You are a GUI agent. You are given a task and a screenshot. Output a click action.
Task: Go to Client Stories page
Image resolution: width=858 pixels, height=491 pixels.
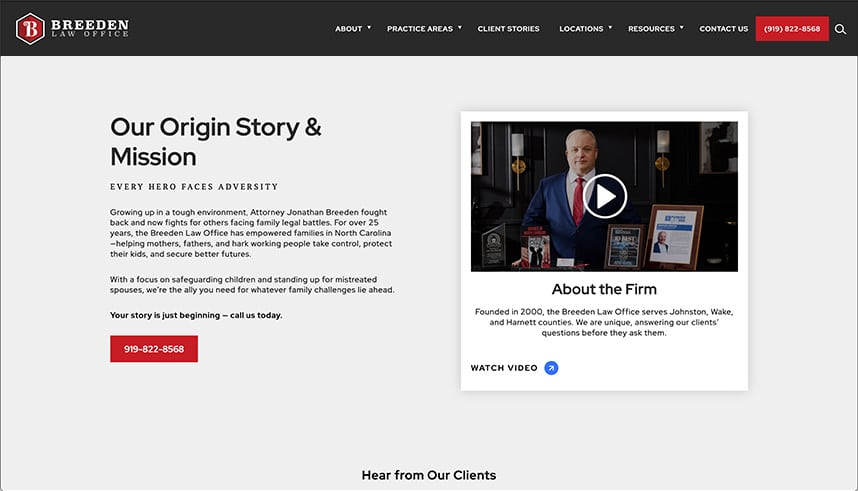(x=508, y=29)
